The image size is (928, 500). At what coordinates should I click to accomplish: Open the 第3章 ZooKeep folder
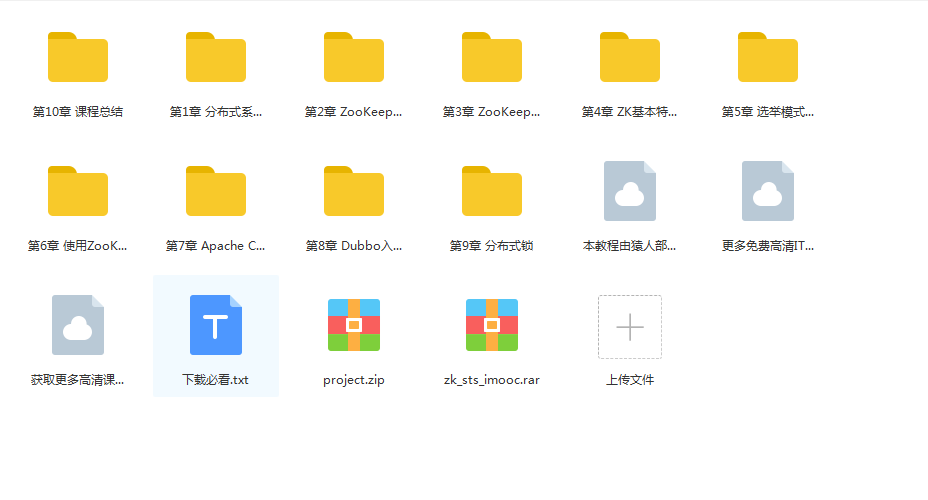[492, 58]
